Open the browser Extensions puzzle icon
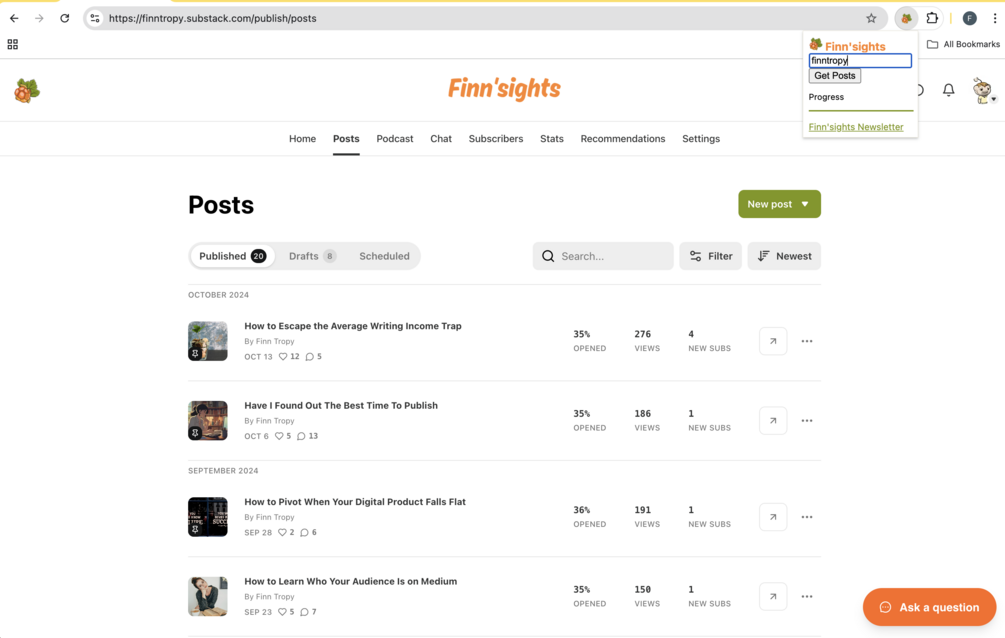 933,18
